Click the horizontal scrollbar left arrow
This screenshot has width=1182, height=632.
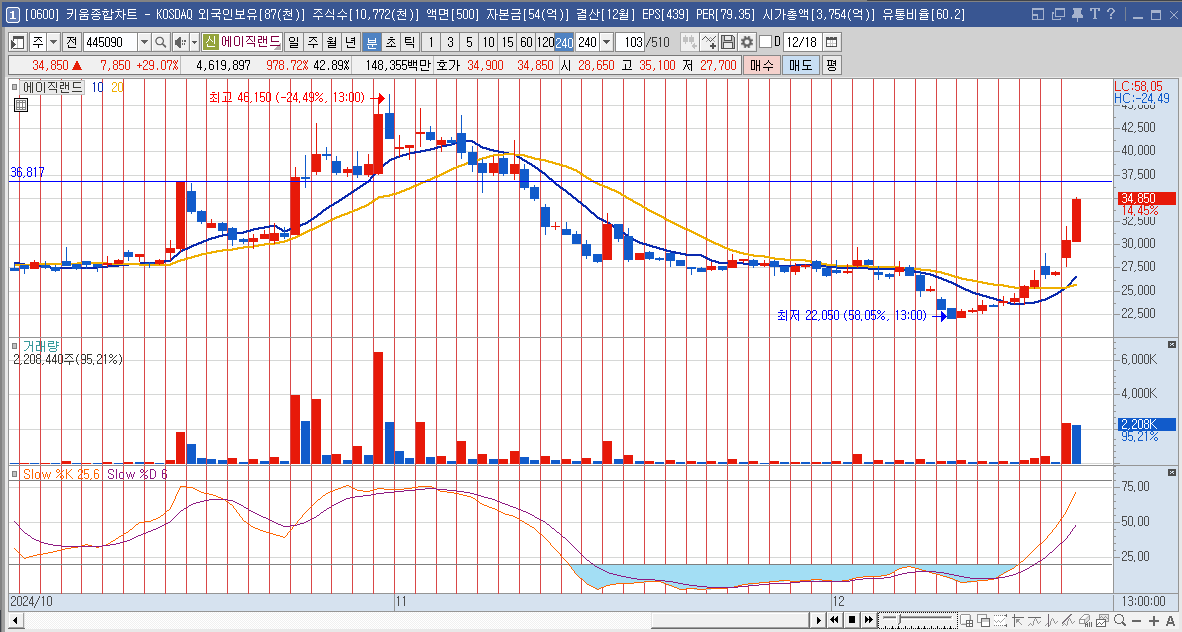14,620
